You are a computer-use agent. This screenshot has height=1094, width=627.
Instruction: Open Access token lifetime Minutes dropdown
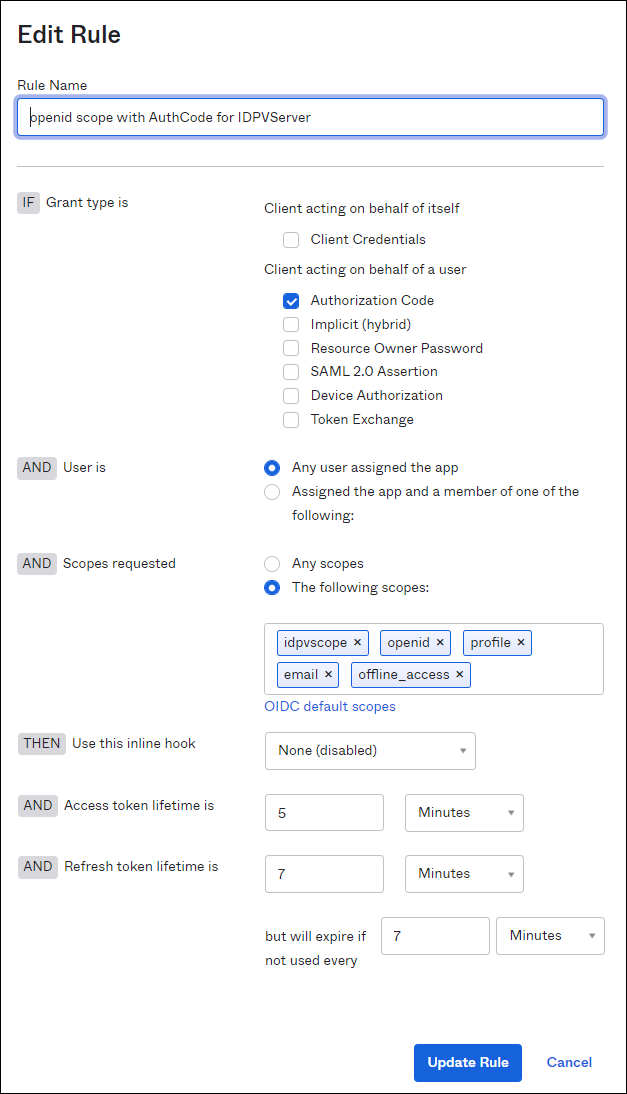[x=464, y=812]
